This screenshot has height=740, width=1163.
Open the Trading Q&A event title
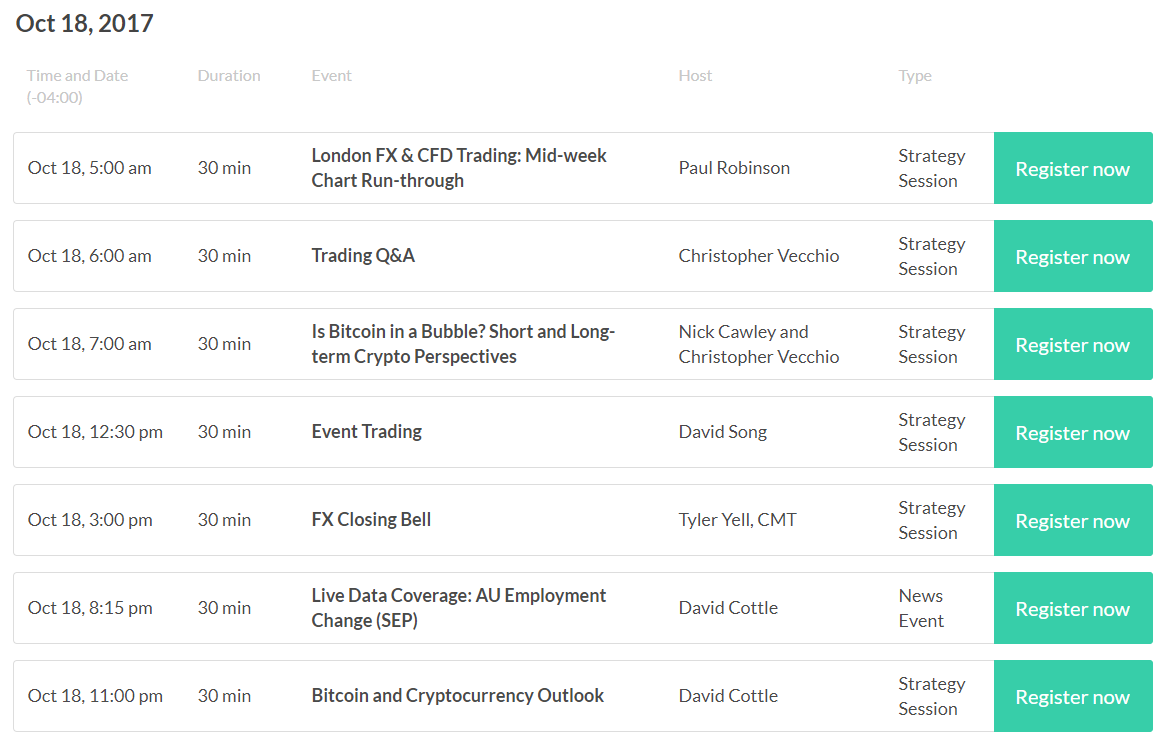[x=363, y=256]
